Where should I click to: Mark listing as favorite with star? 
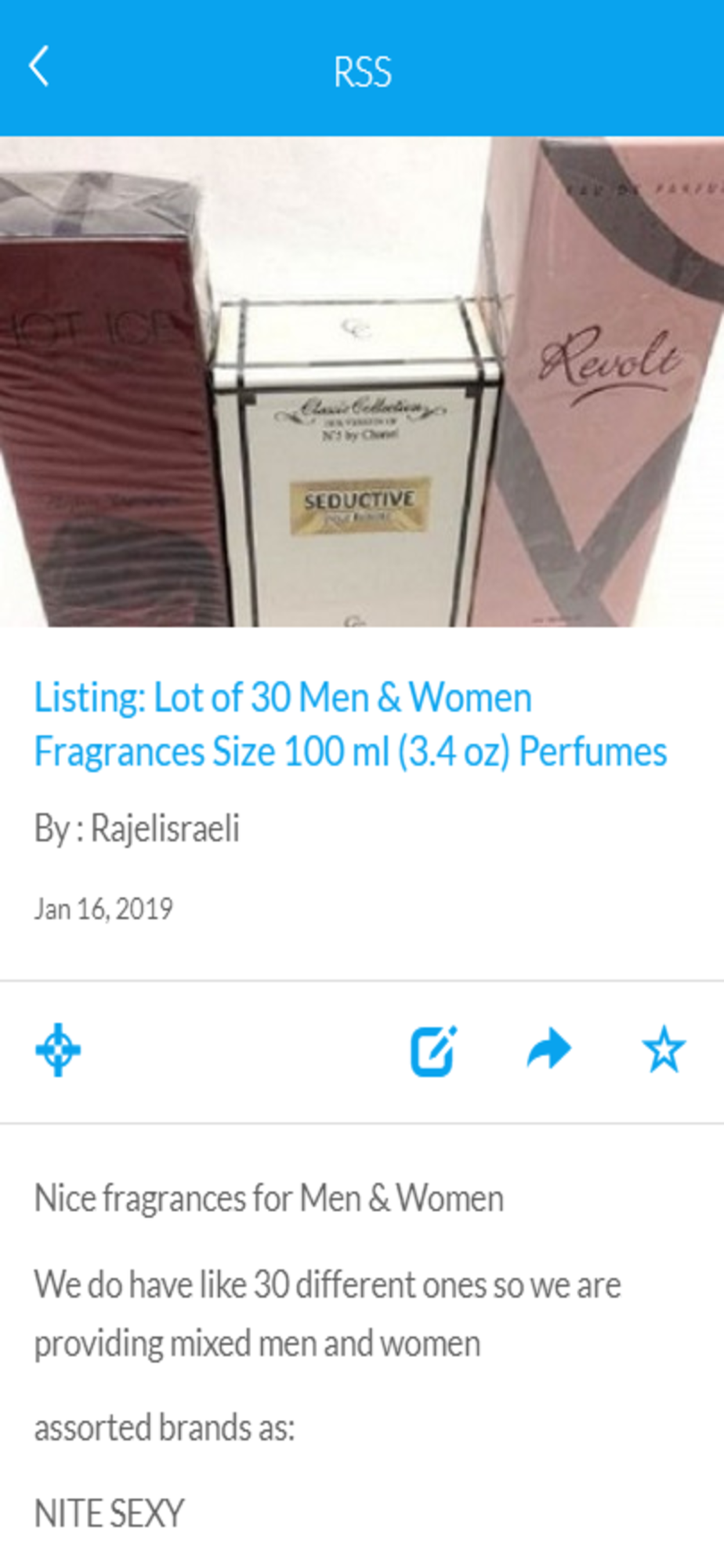point(664,1049)
